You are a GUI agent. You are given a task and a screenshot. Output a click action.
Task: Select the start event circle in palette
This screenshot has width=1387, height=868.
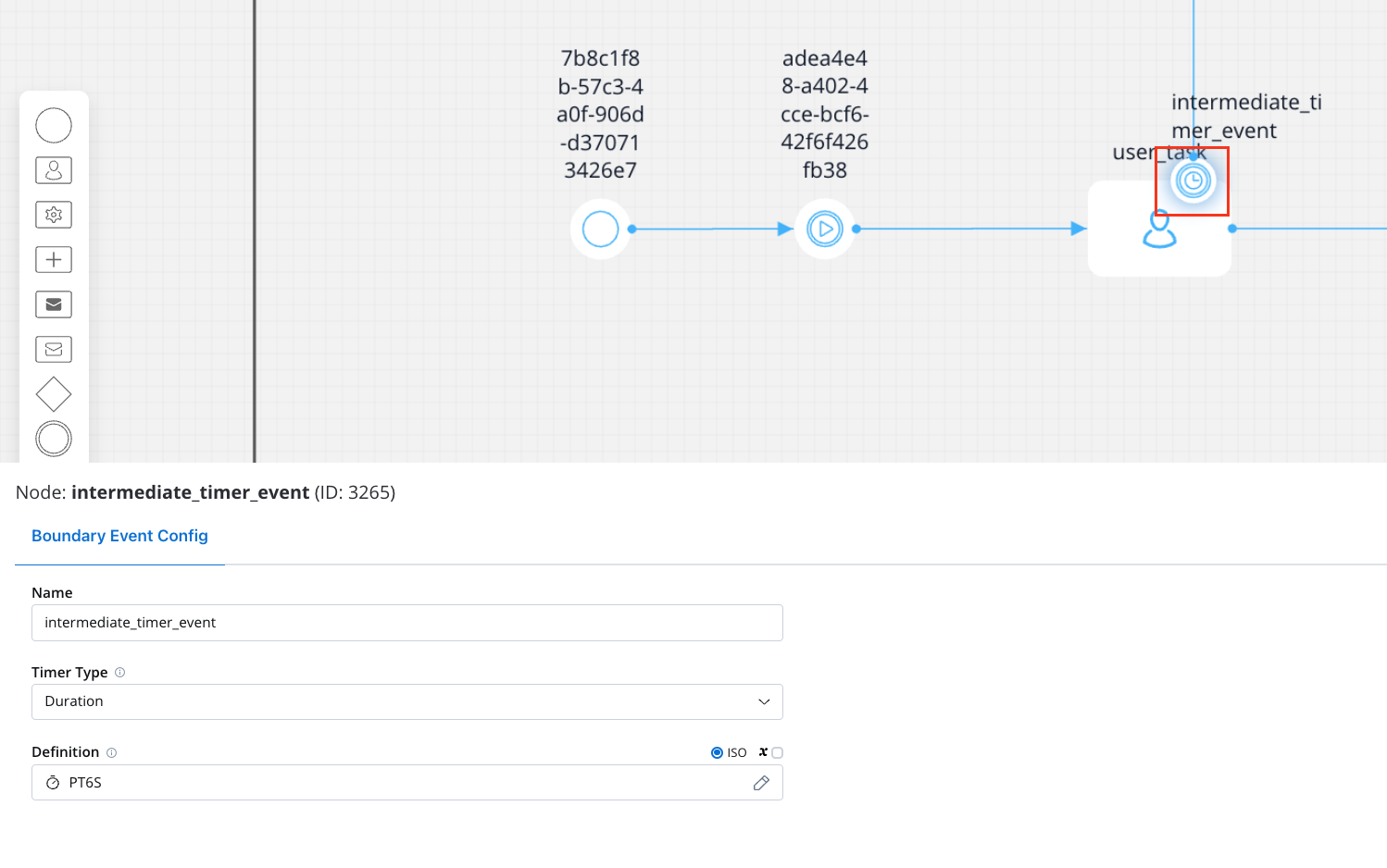click(x=54, y=125)
